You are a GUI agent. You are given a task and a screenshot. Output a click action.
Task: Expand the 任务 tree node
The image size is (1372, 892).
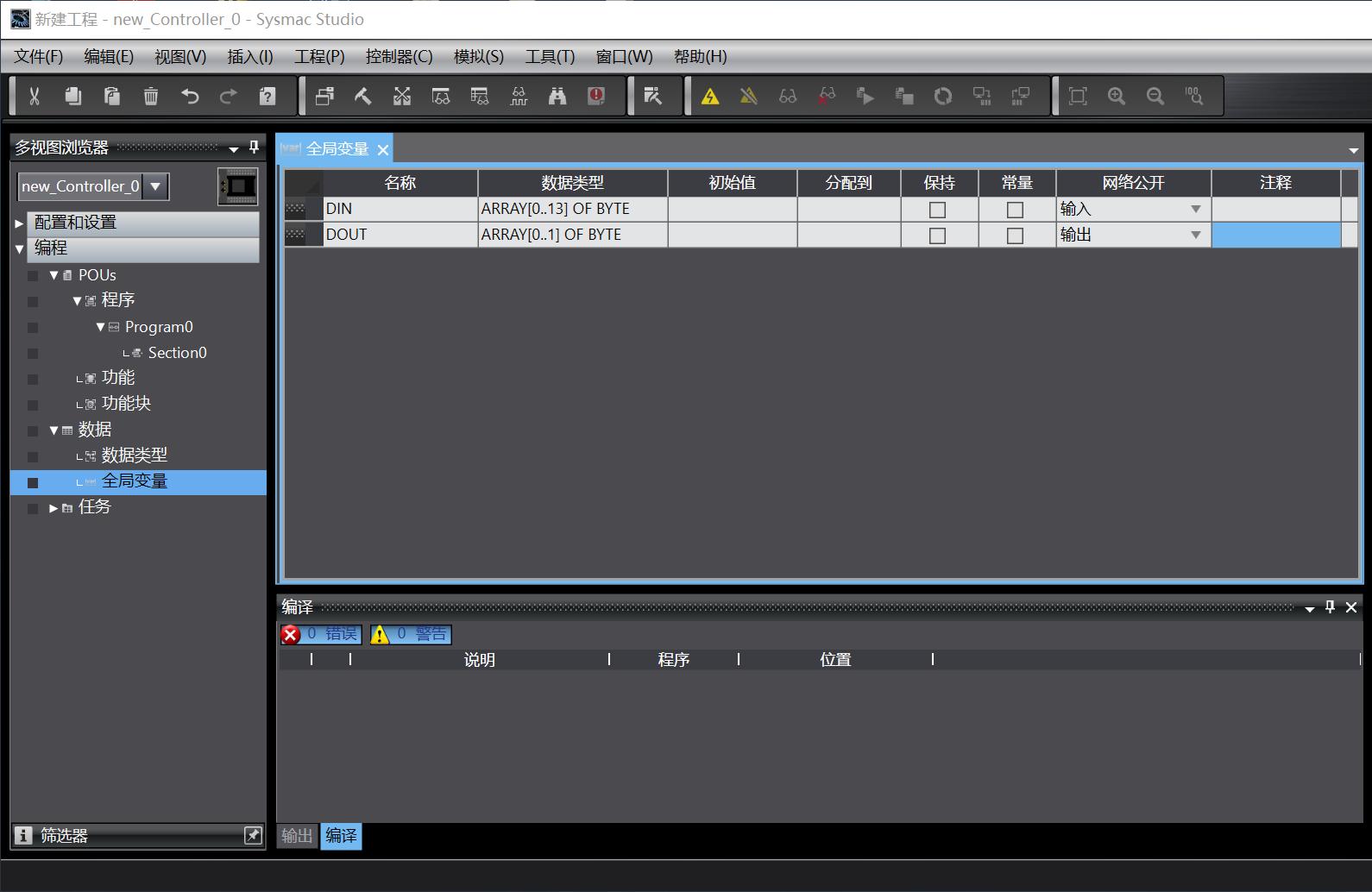tap(53, 507)
